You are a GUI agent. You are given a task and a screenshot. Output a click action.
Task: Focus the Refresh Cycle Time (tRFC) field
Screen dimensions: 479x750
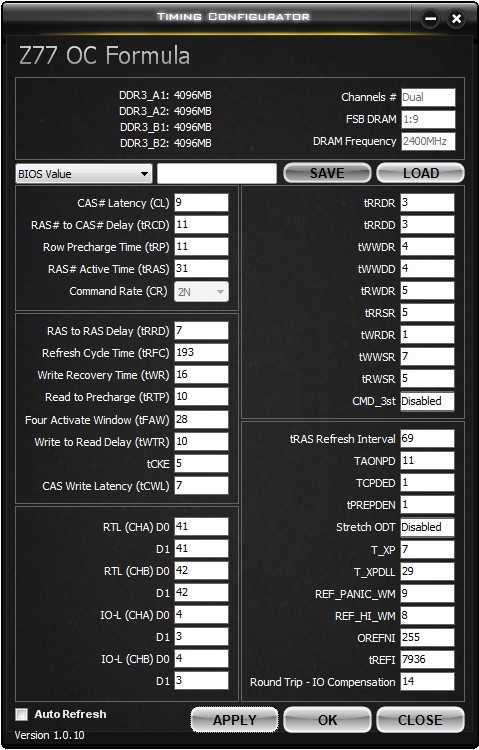[201, 353]
